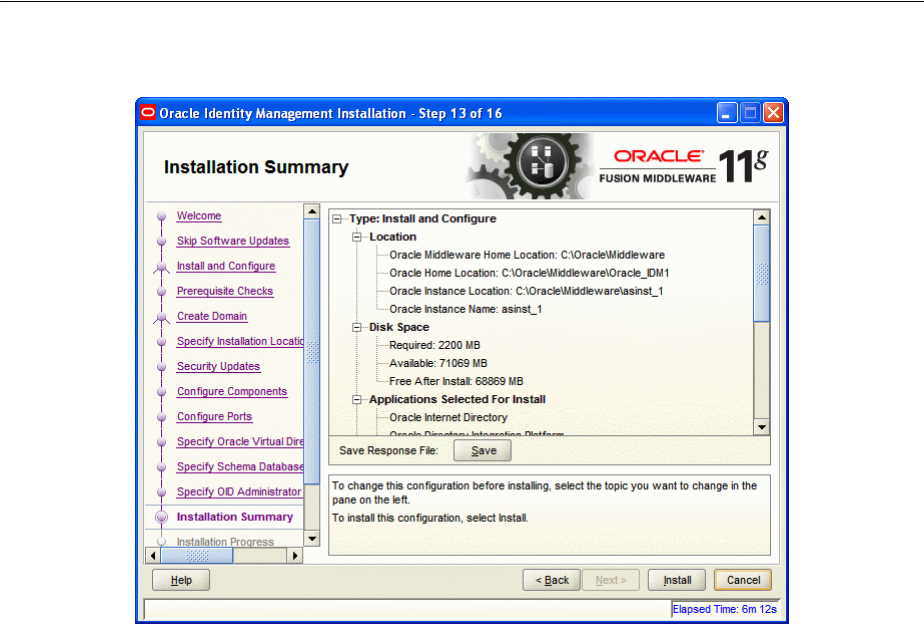Select Oracle Instance Name asinst_1 row
The image size is (924, 624).
click(466, 309)
